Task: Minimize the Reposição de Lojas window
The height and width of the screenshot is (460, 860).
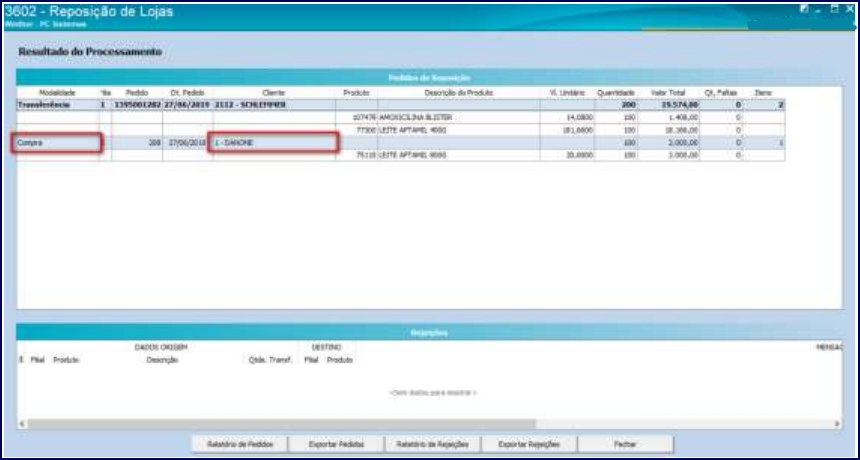Action: pos(819,9)
